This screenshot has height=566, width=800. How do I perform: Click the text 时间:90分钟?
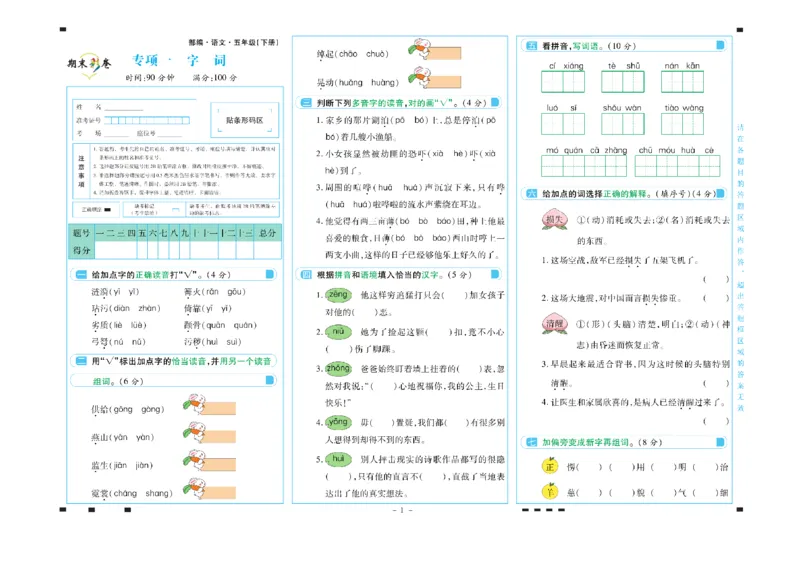150,78
